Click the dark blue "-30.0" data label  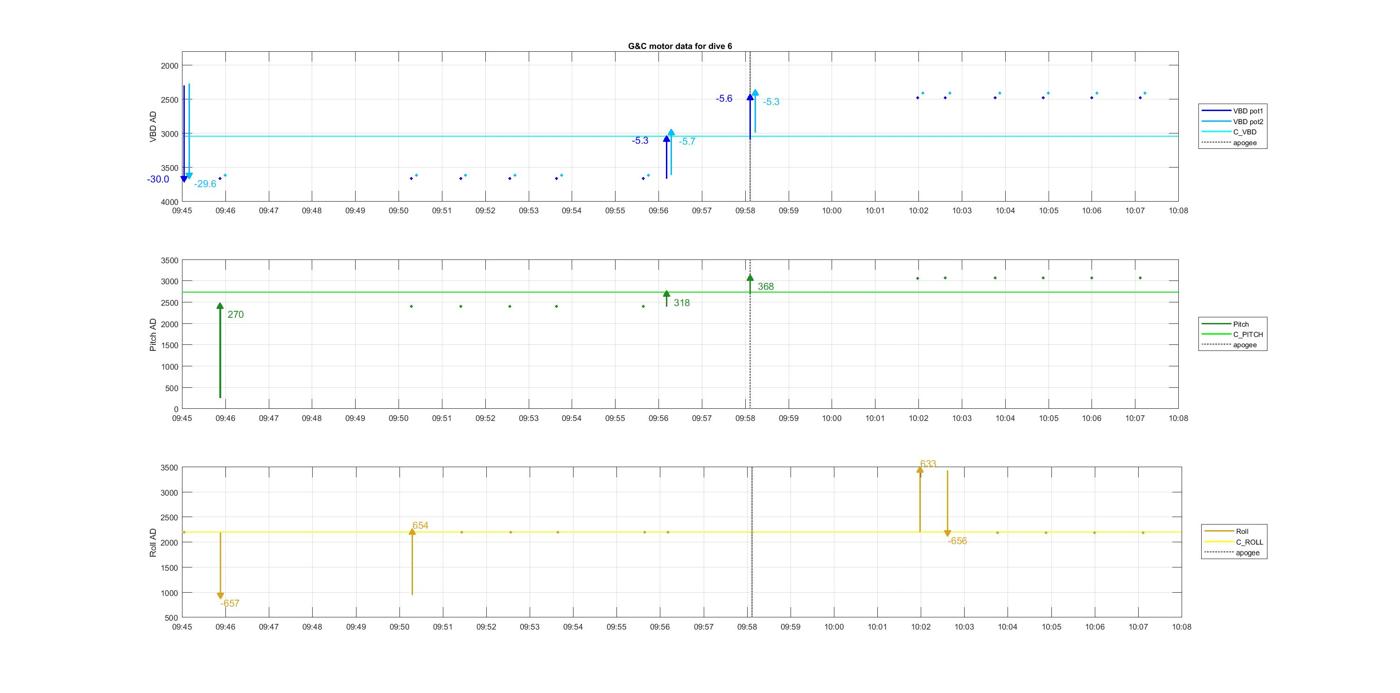pyautogui.click(x=158, y=180)
